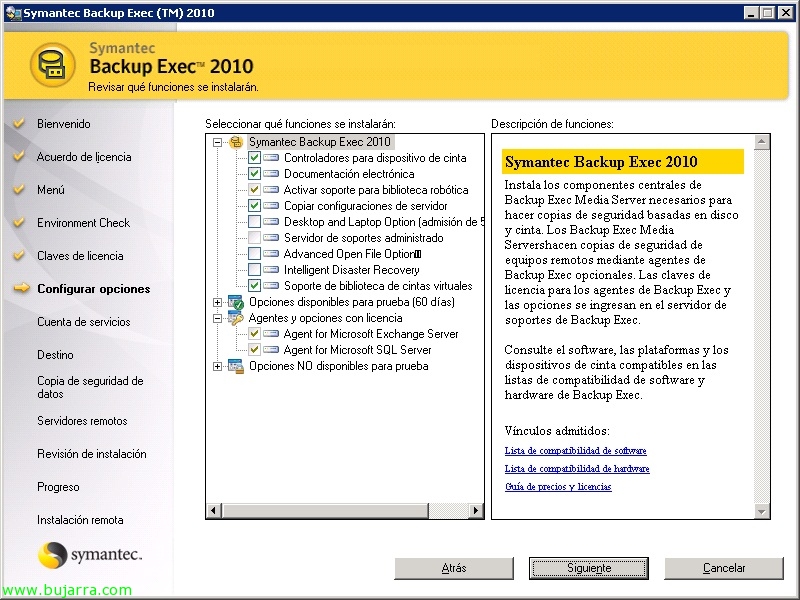Expand Opciones disponibles para prueba (60 días)
The width and height of the screenshot is (800, 600).
tap(218, 302)
